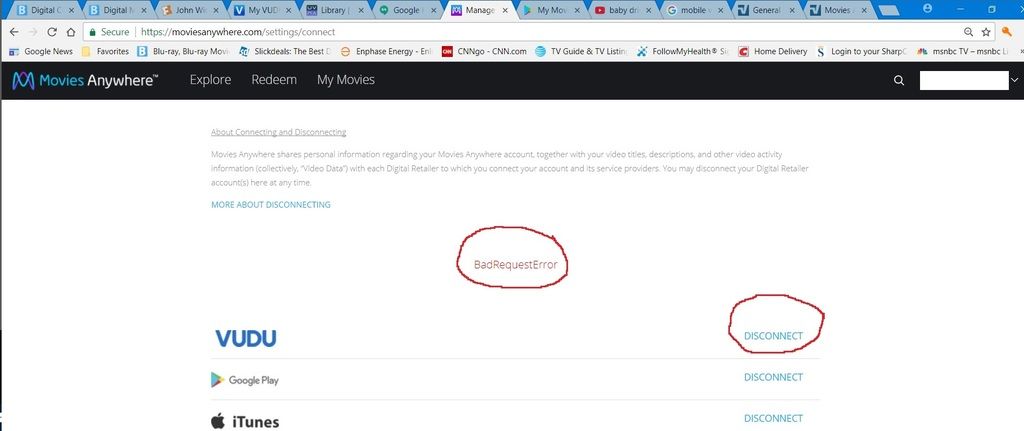Viewport: 1024px width, 431px height.
Task: Switch to the General tab
Action: tap(766, 10)
